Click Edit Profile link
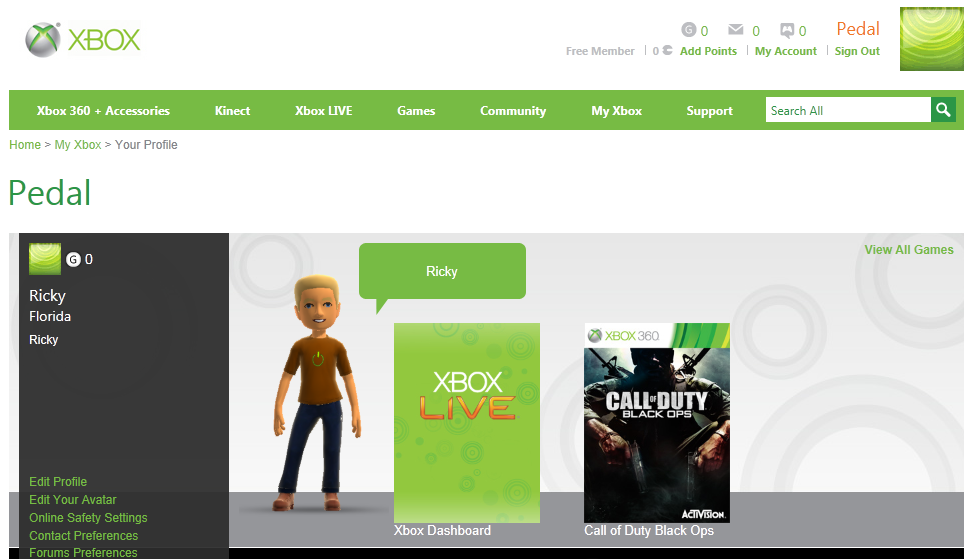This screenshot has width=974, height=559. pos(58,481)
